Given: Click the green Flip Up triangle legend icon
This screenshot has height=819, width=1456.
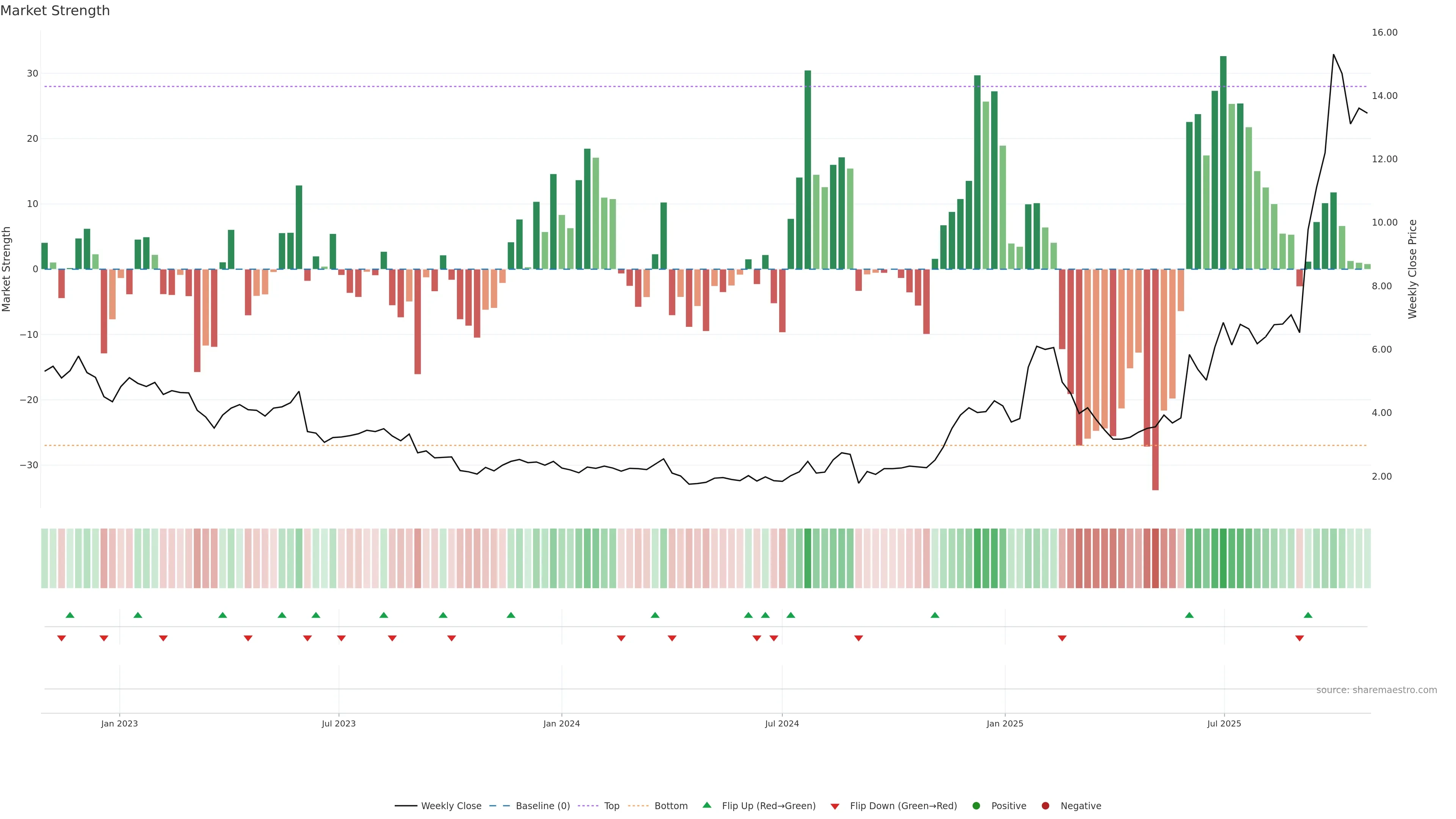Looking at the screenshot, I should point(706,805).
